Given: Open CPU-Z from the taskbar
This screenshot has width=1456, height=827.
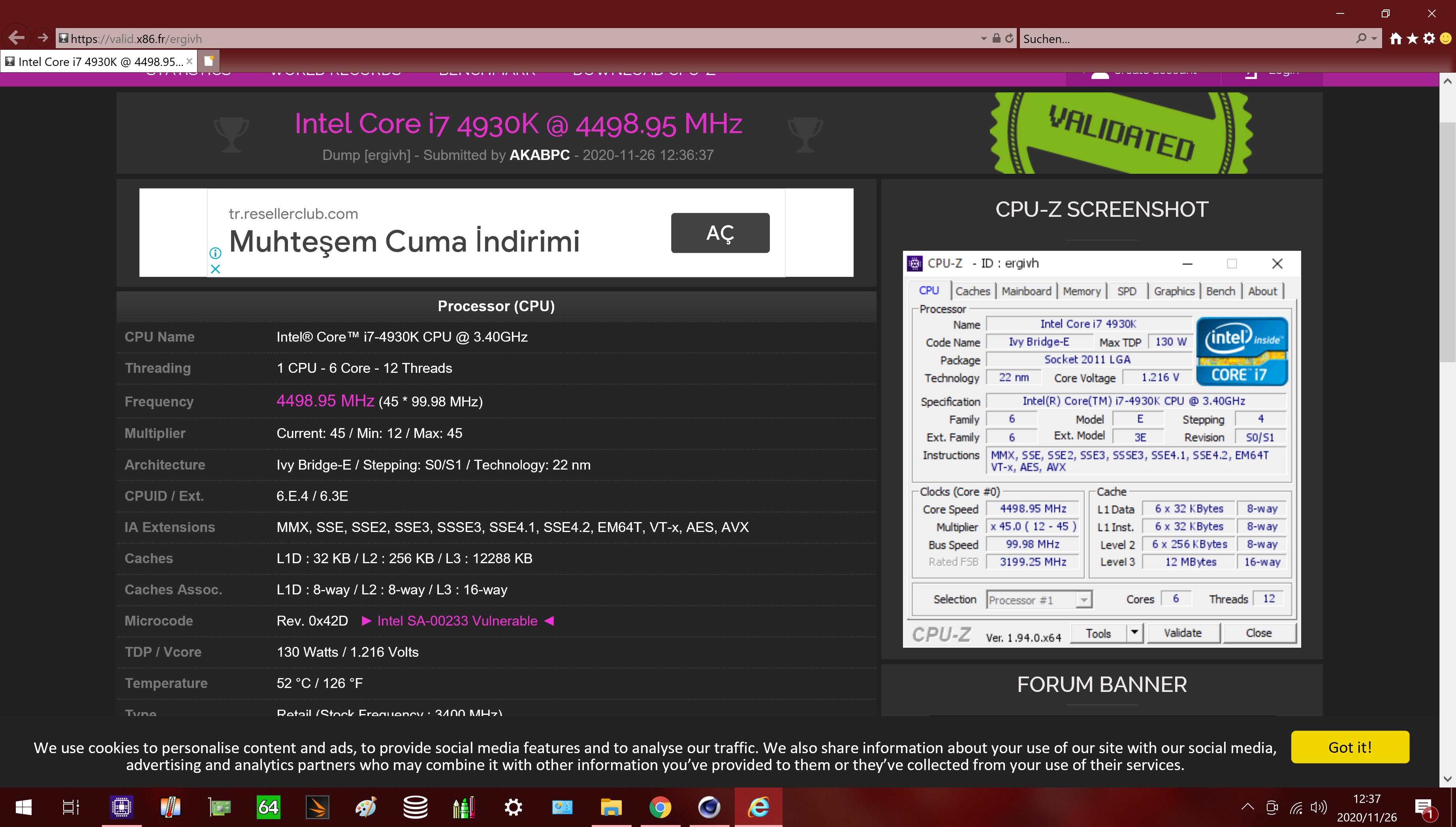Looking at the screenshot, I should [122, 807].
